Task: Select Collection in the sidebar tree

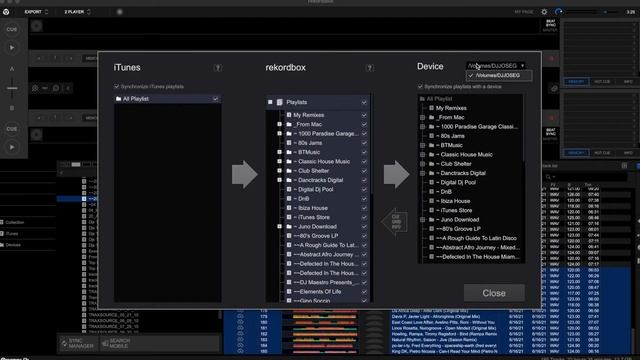Action: (15, 222)
